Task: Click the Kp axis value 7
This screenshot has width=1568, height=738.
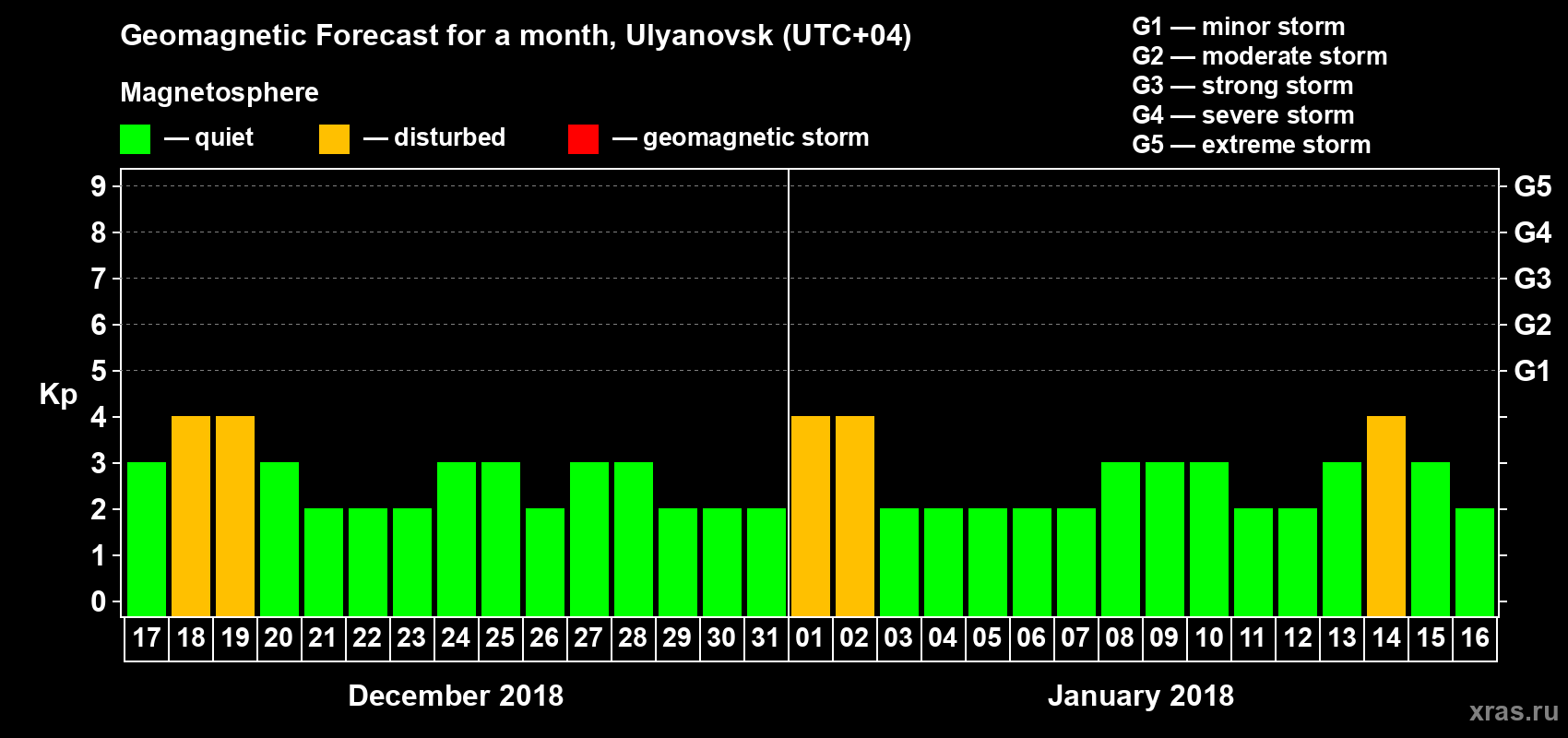Action: pyautogui.click(x=99, y=279)
